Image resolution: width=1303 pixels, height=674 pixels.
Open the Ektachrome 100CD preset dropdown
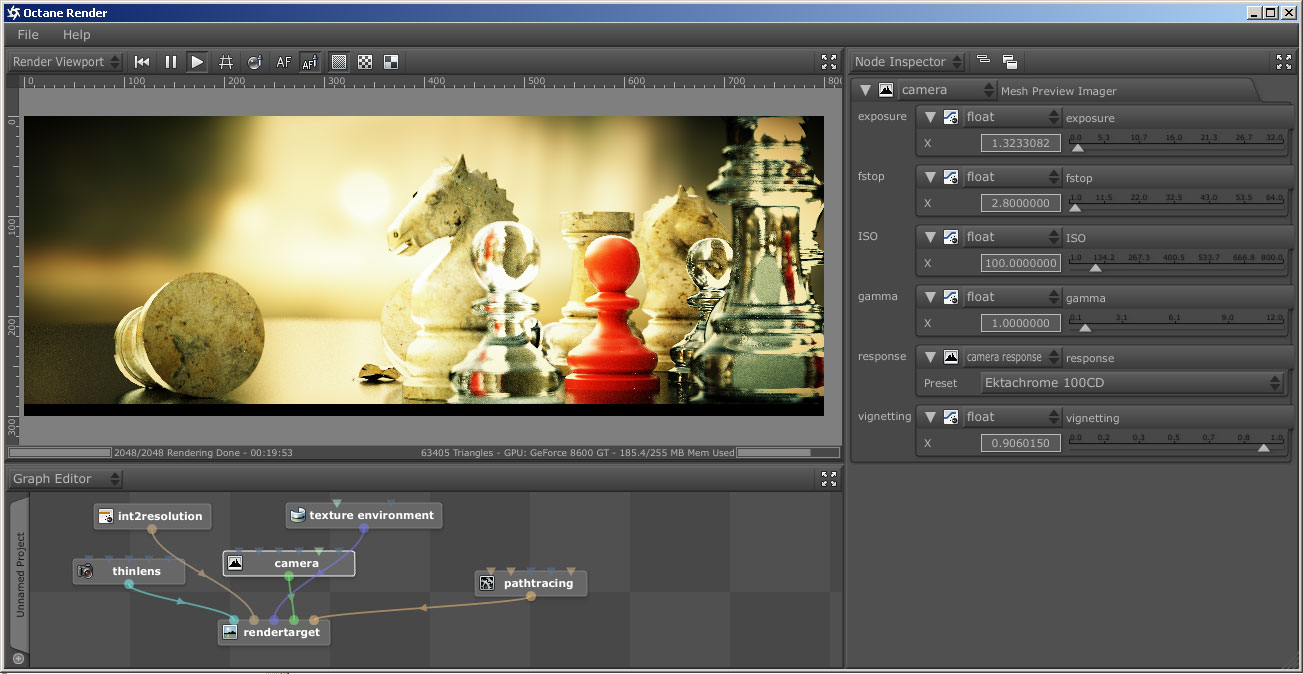click(x=1132, y=383)
